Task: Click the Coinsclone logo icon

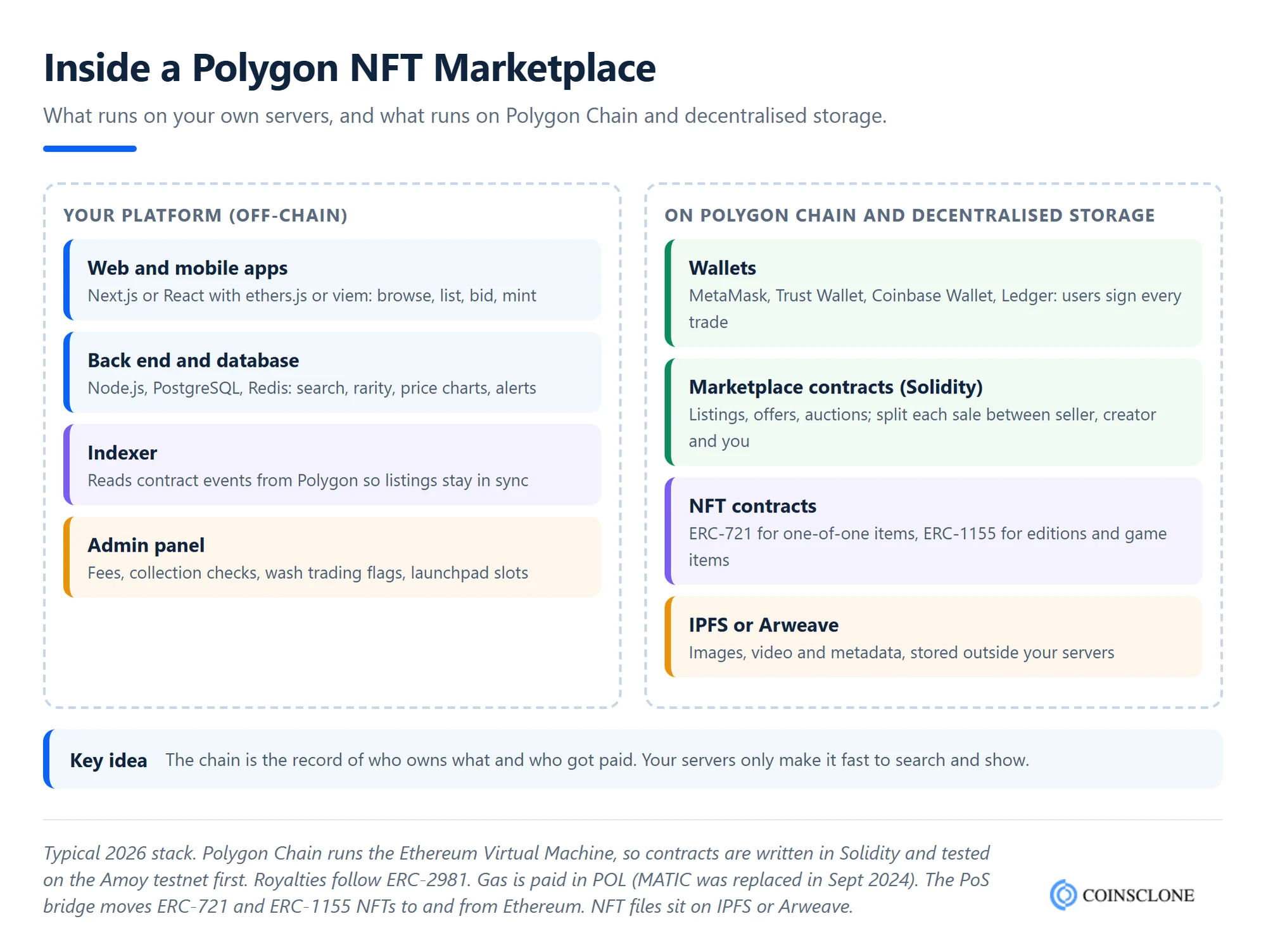Action: tap(1063, 895)
